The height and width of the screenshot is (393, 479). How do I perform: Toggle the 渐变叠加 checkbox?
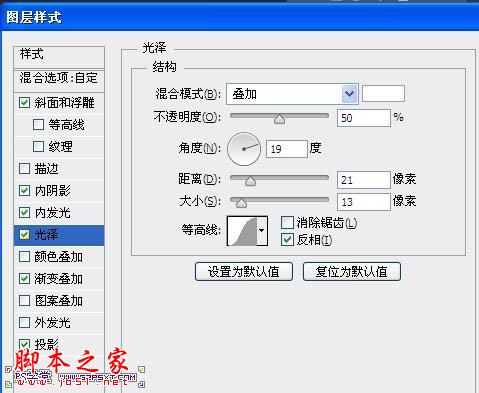pos(24,279)
